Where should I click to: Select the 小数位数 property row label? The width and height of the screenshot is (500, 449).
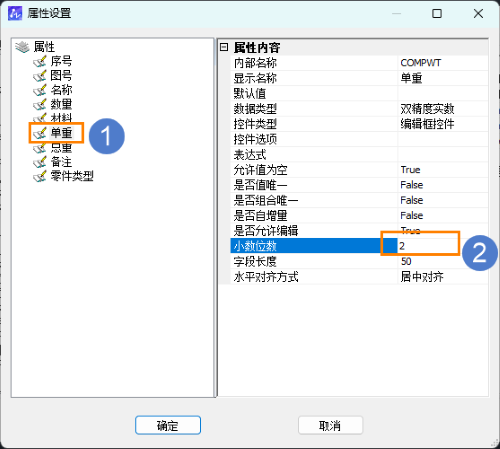point(255,246)
